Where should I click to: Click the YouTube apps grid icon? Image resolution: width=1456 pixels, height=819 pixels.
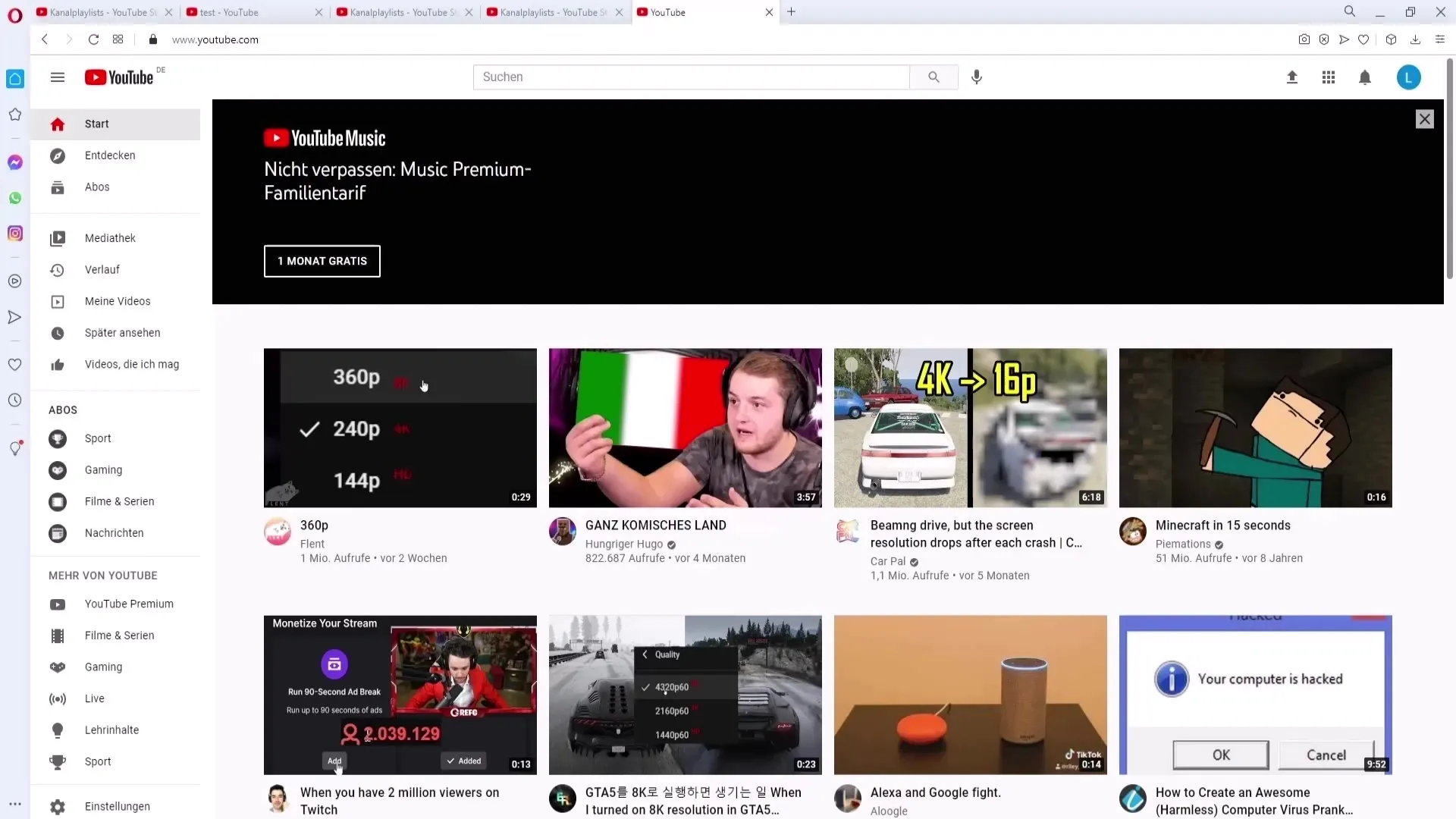[x=1328, y=77]
